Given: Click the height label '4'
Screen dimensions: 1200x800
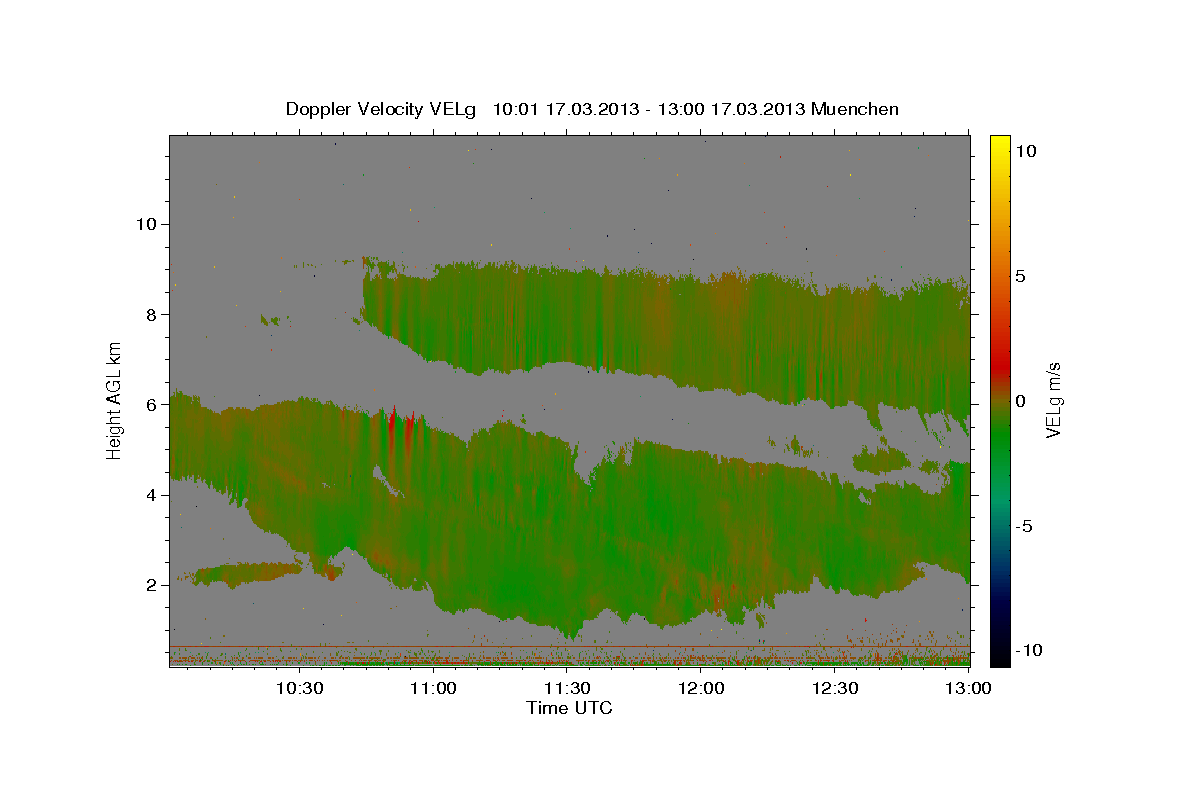Looking at the screenshot, I should [150, 494].
